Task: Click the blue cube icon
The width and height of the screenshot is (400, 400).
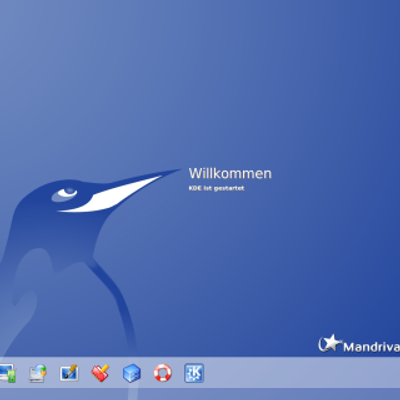Action: click(132, 373)
